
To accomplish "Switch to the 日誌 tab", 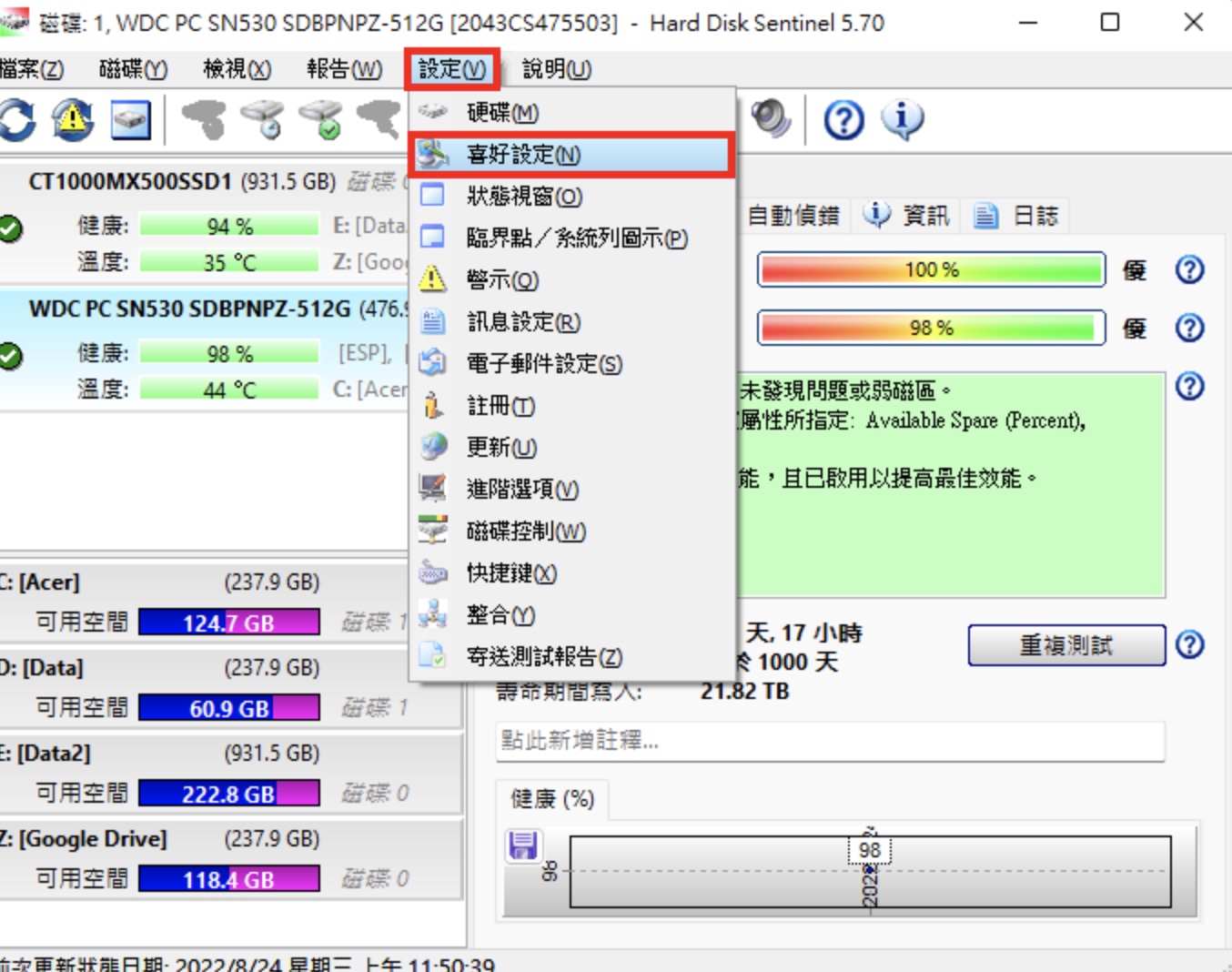I will (x=1017, y=216).
